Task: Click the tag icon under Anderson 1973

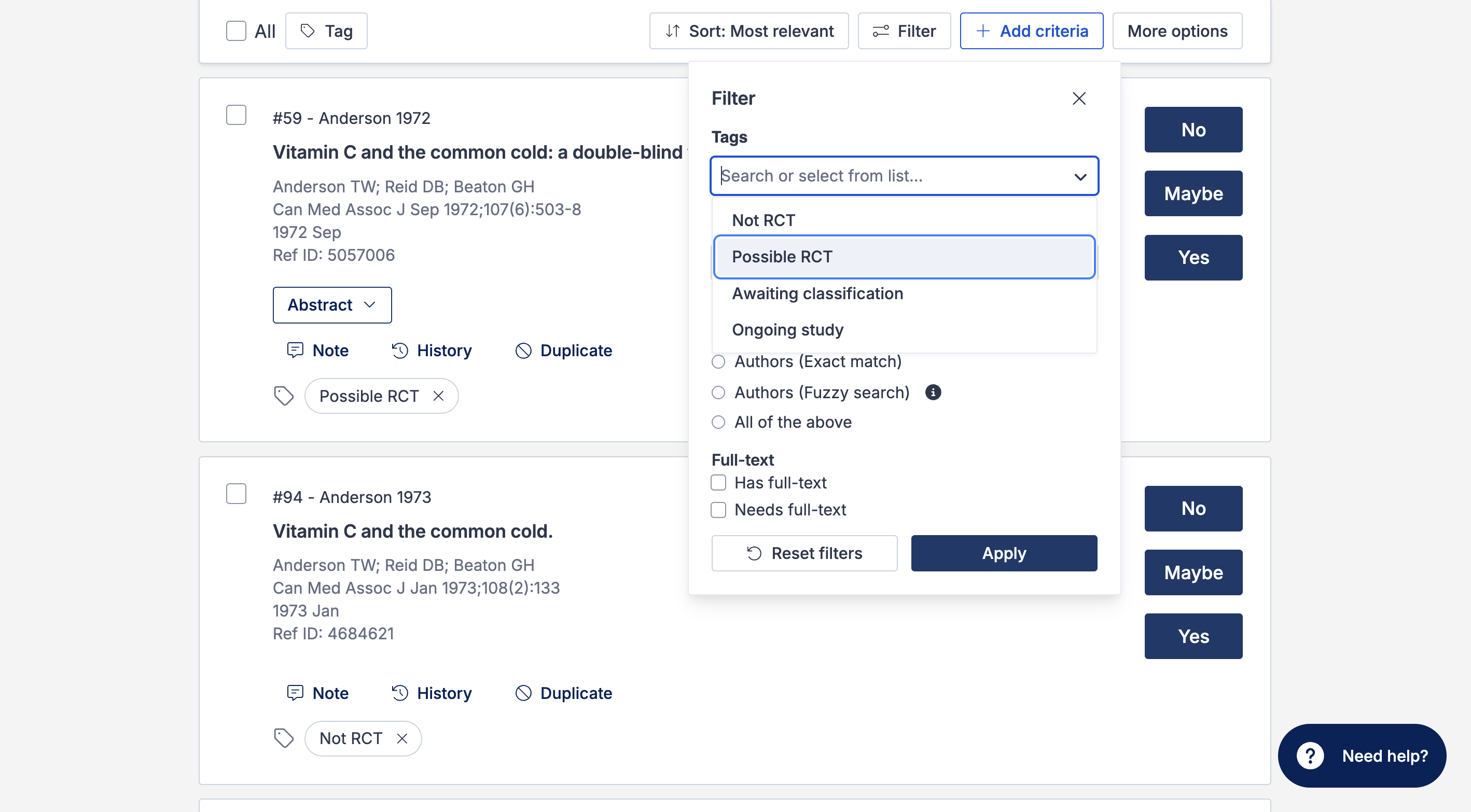Action: (284, 738)
